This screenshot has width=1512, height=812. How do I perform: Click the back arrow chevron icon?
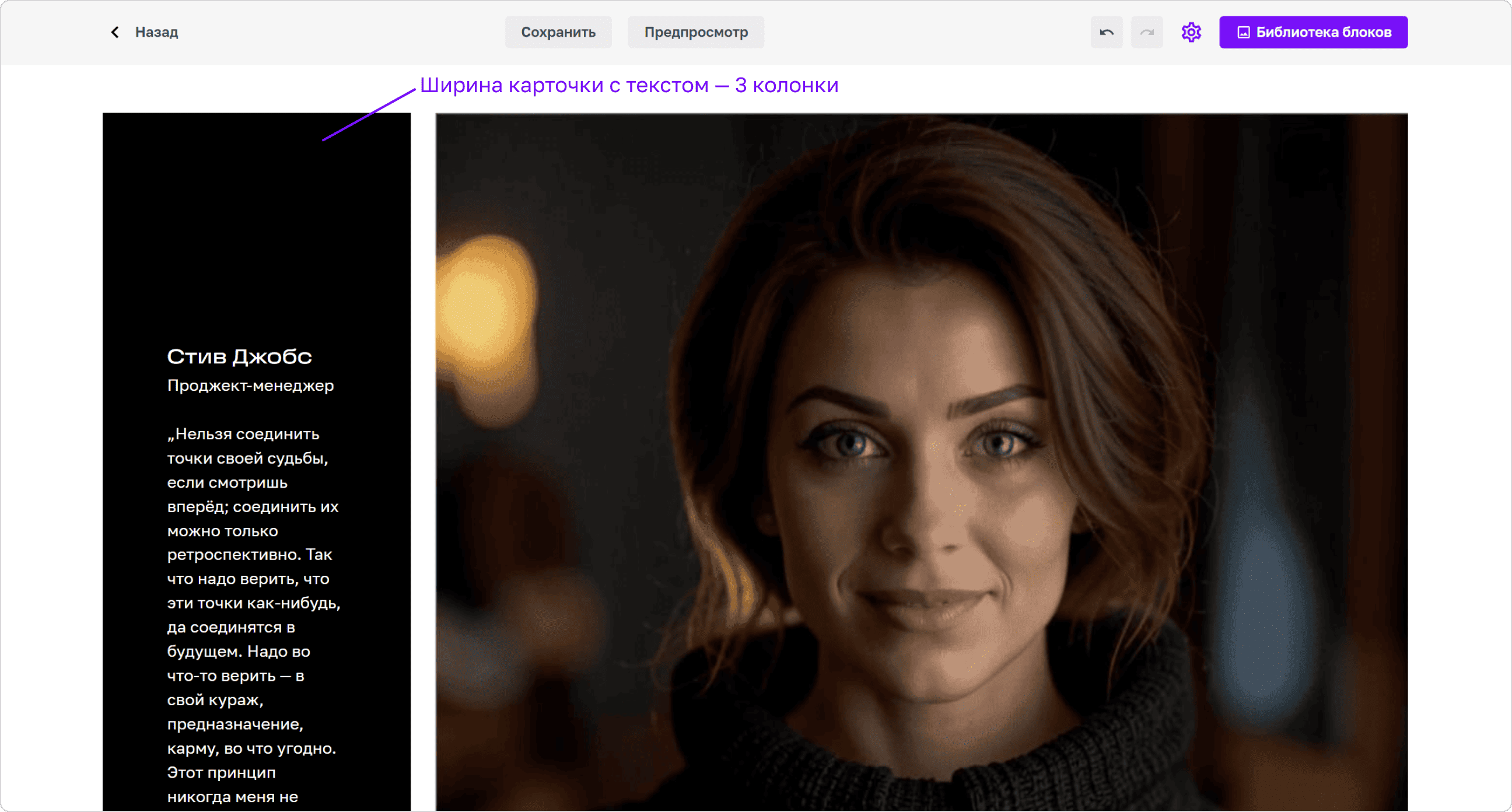pyautogui.click(x=115, y=32)
